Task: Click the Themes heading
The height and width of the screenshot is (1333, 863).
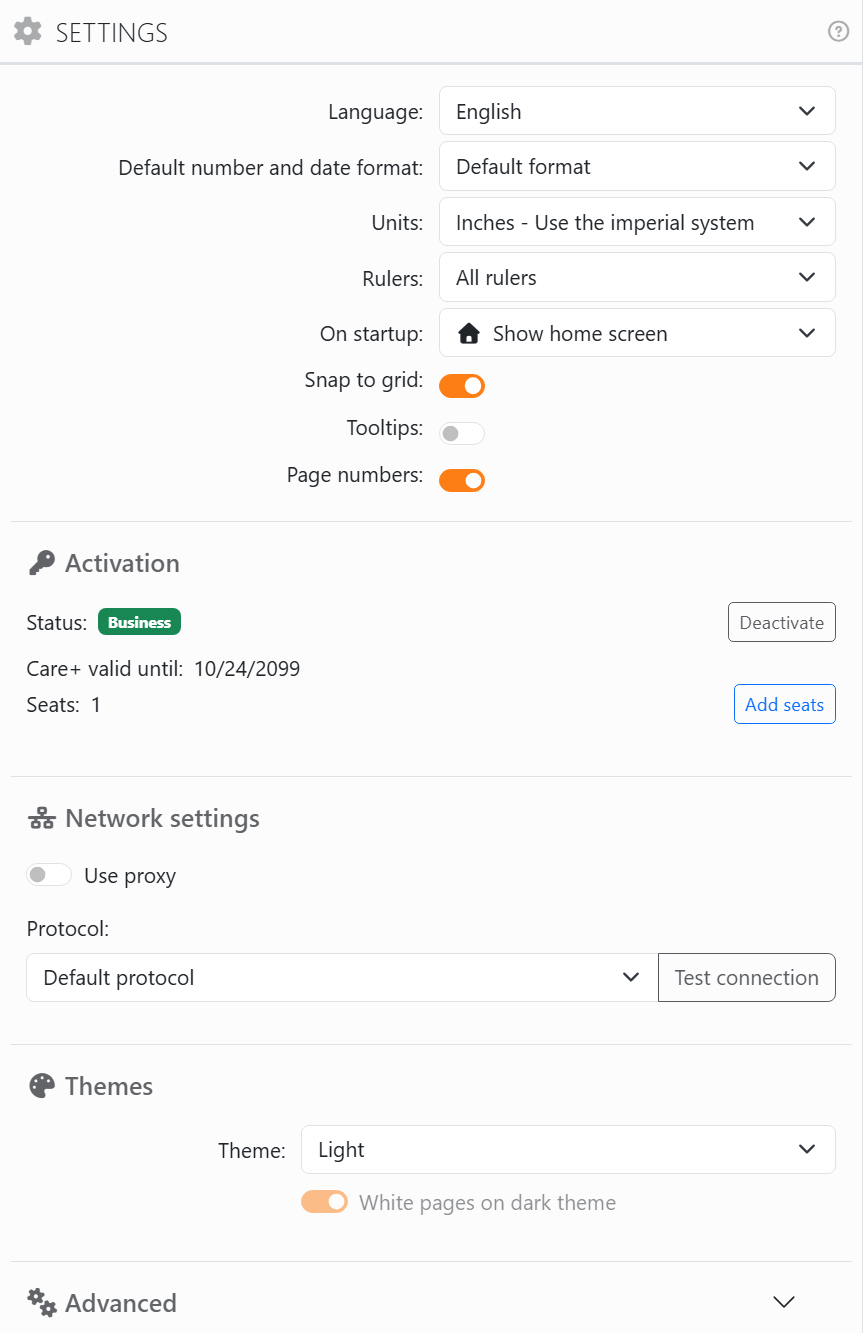Action: coord(109,1086)
